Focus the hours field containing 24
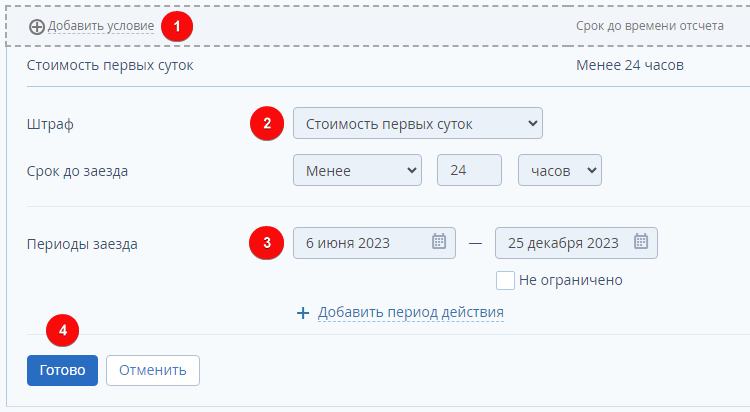The image size is (750, 412). click(x=469, y=171)
